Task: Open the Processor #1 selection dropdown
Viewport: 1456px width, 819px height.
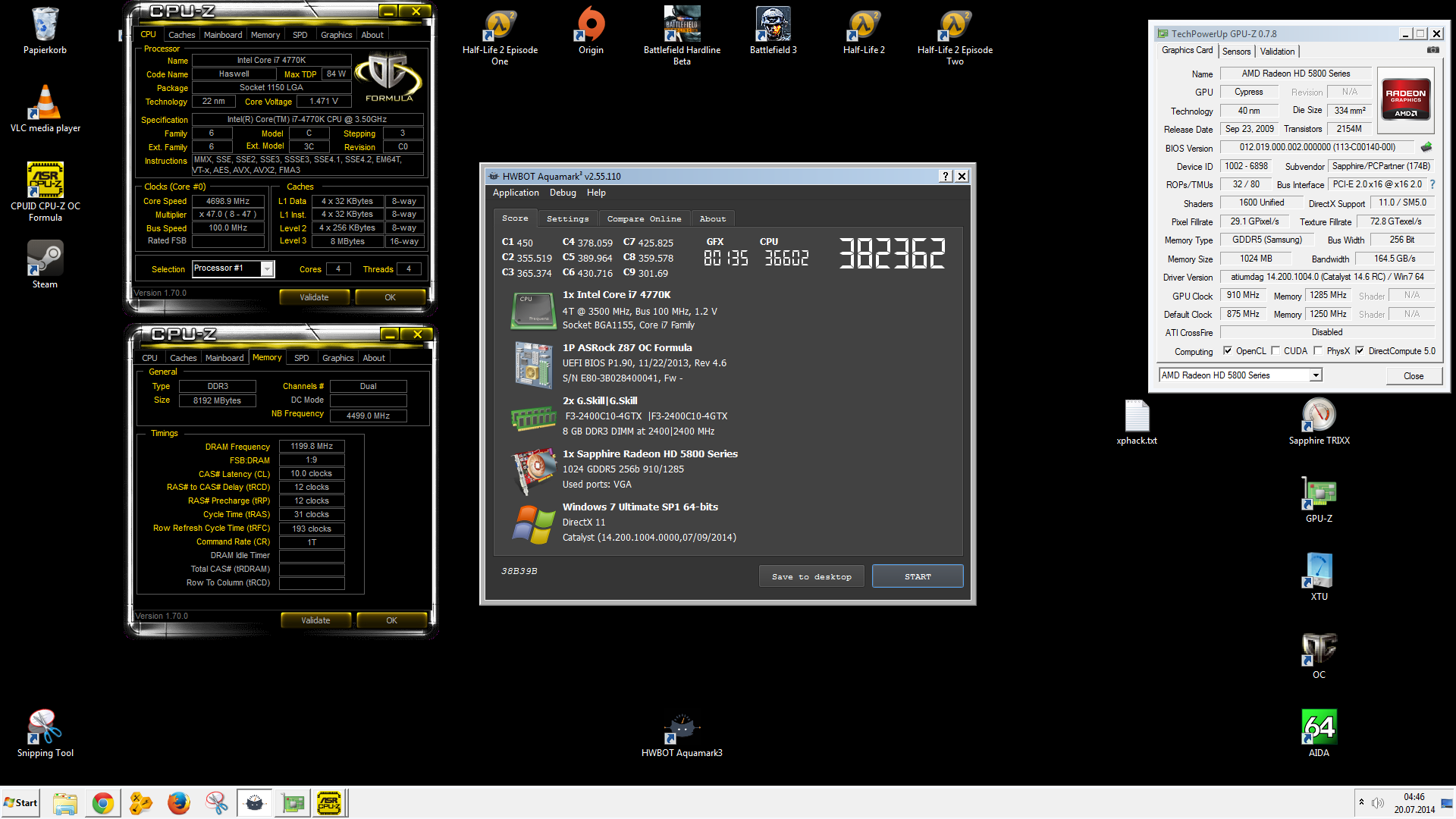Action: (x=267, y=269)
